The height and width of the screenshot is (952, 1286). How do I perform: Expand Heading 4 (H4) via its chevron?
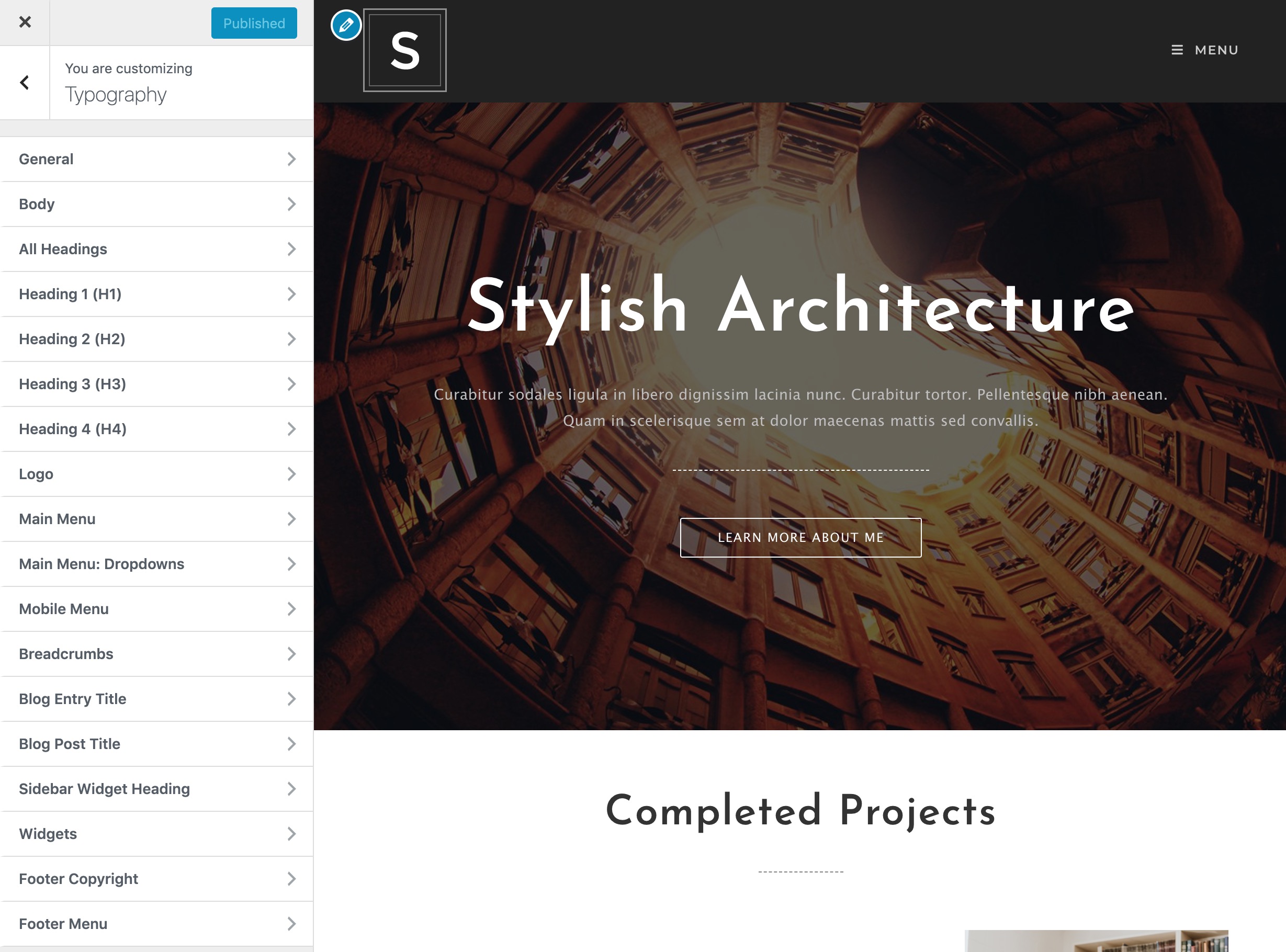point(291,429)
